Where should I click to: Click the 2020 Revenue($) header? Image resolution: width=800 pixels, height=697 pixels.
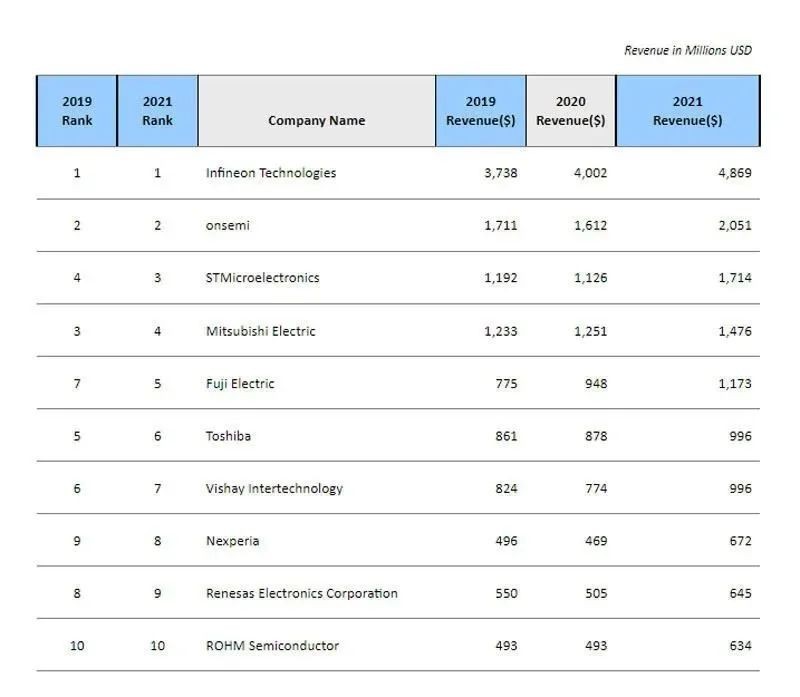coord(570,111)
